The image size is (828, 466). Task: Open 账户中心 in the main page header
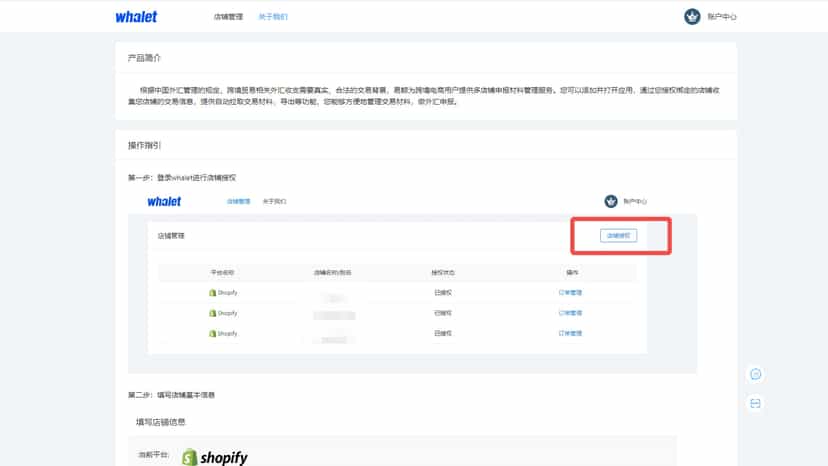(x=722, y=17)
